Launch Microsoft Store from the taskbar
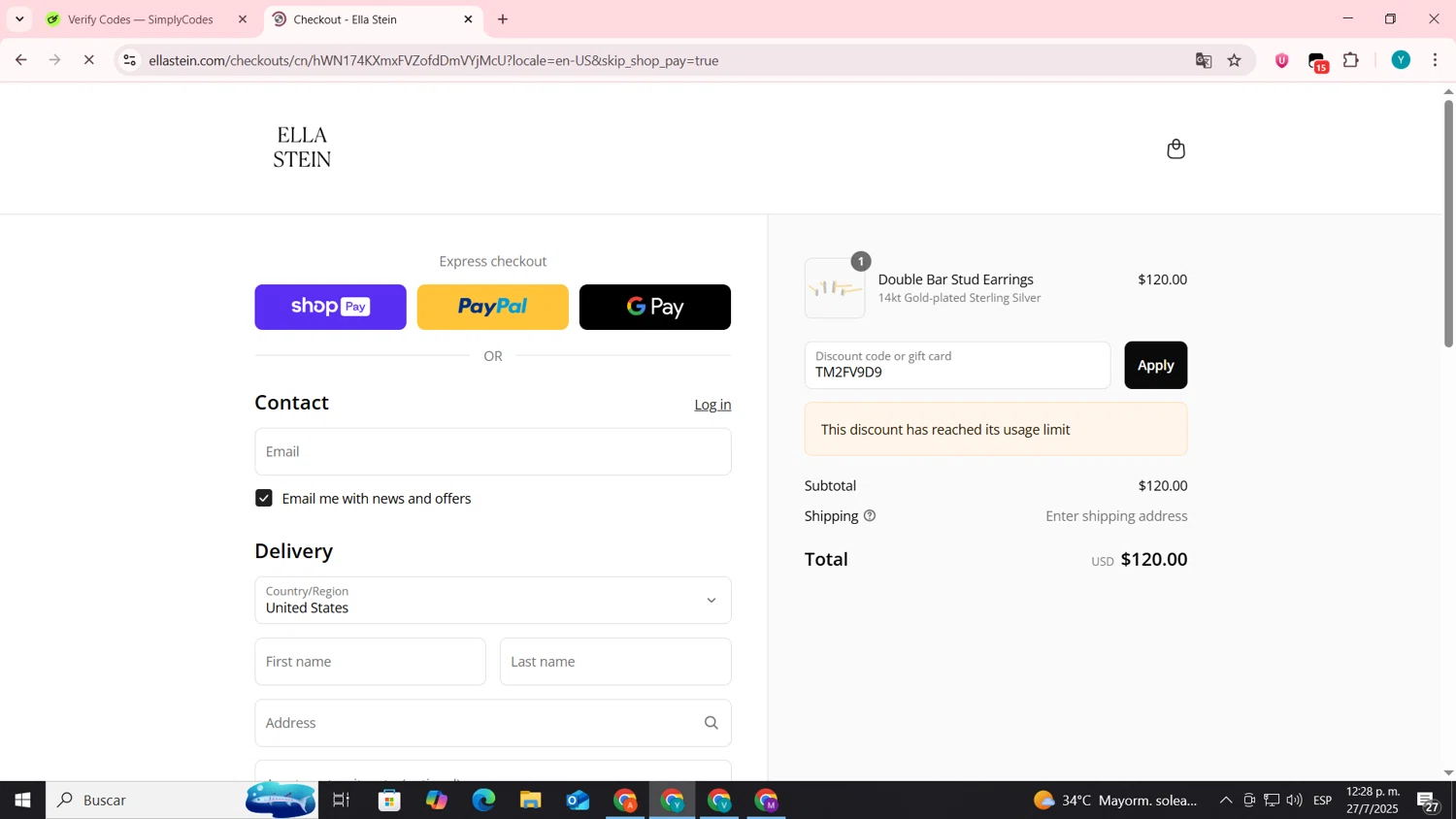This screenshot has width=1456, height=819. tap(389, 801)
